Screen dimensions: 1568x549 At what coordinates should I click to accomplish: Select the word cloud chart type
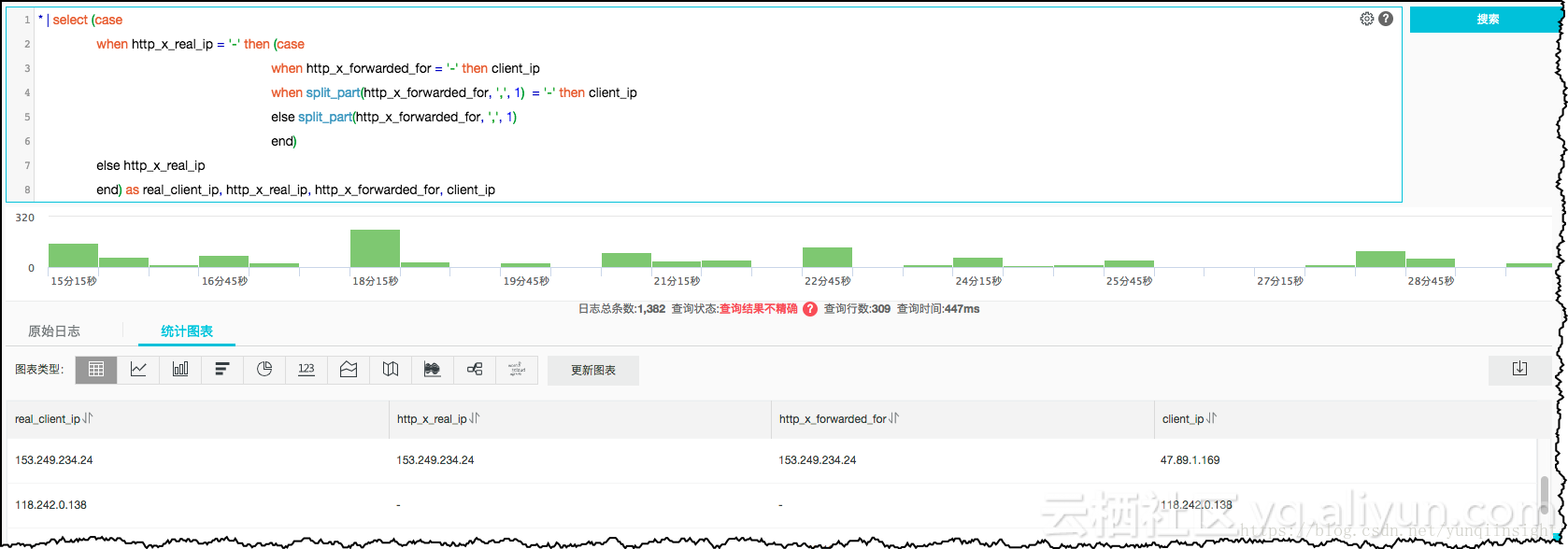point(517,370)
